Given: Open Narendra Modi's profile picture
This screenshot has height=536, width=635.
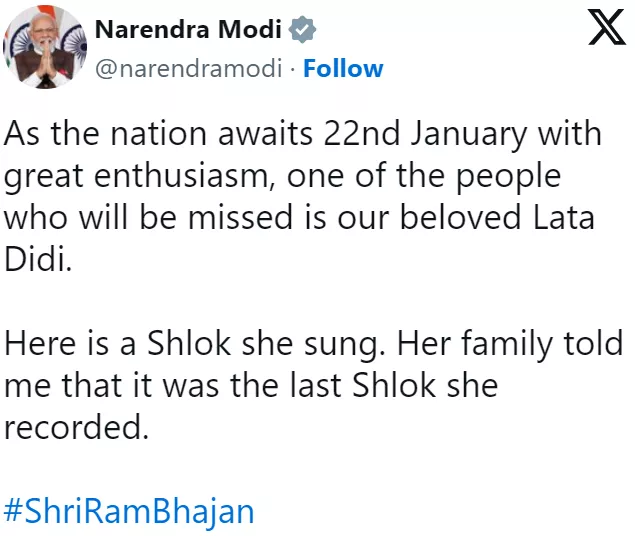Looking at the screenshot, I should point(44,46).
